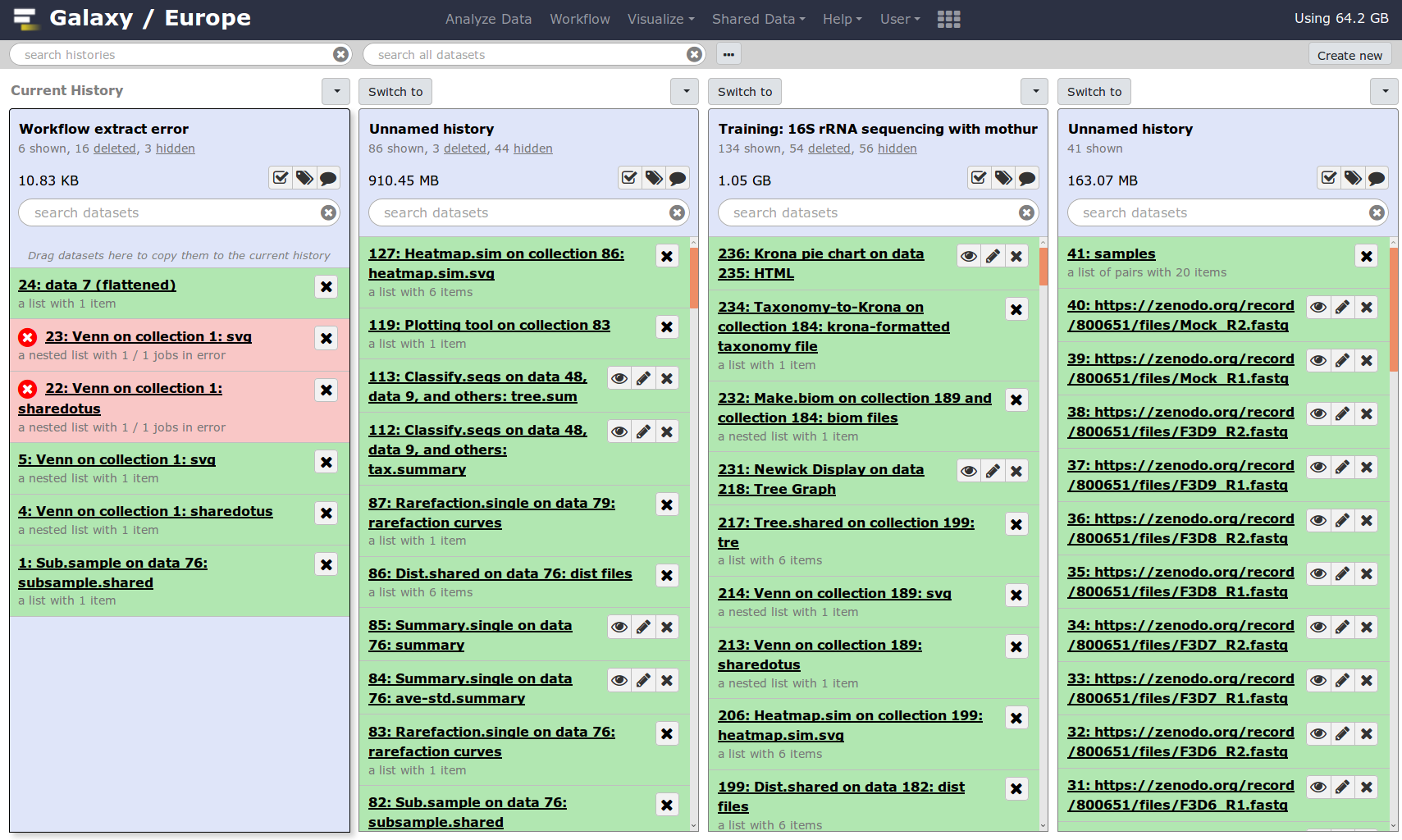Open options dropdown for the 910.45 MB history

[x=685, y=91]
